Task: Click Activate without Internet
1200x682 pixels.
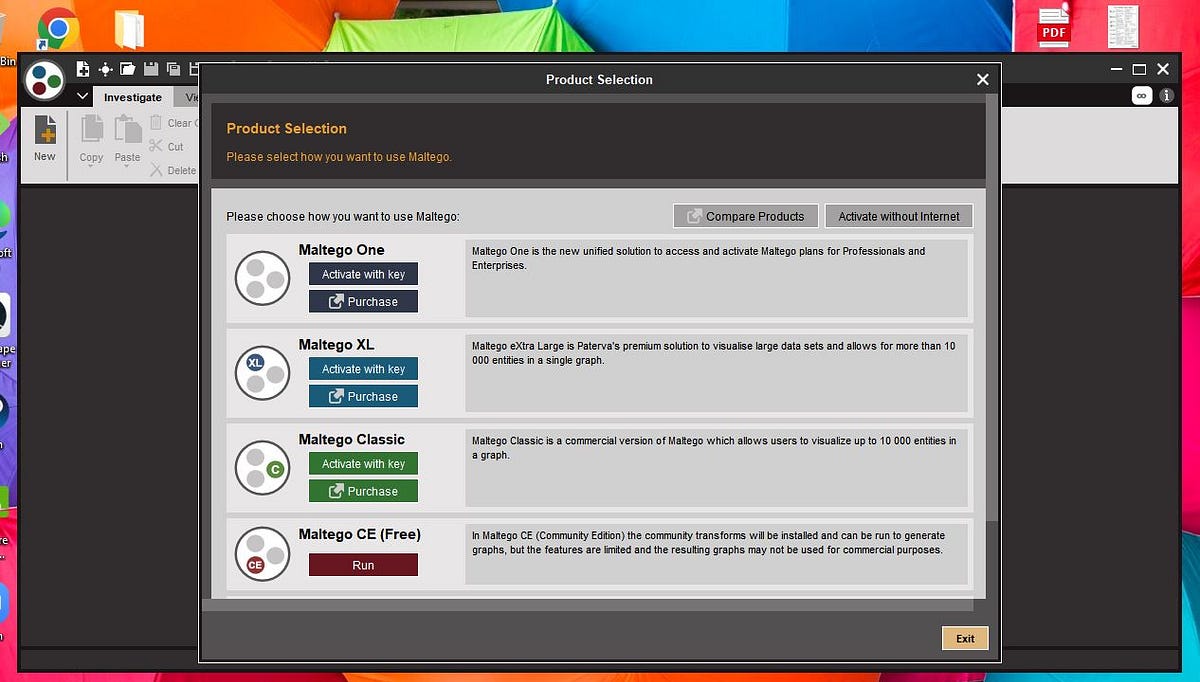Action: [x=898, y=216]
